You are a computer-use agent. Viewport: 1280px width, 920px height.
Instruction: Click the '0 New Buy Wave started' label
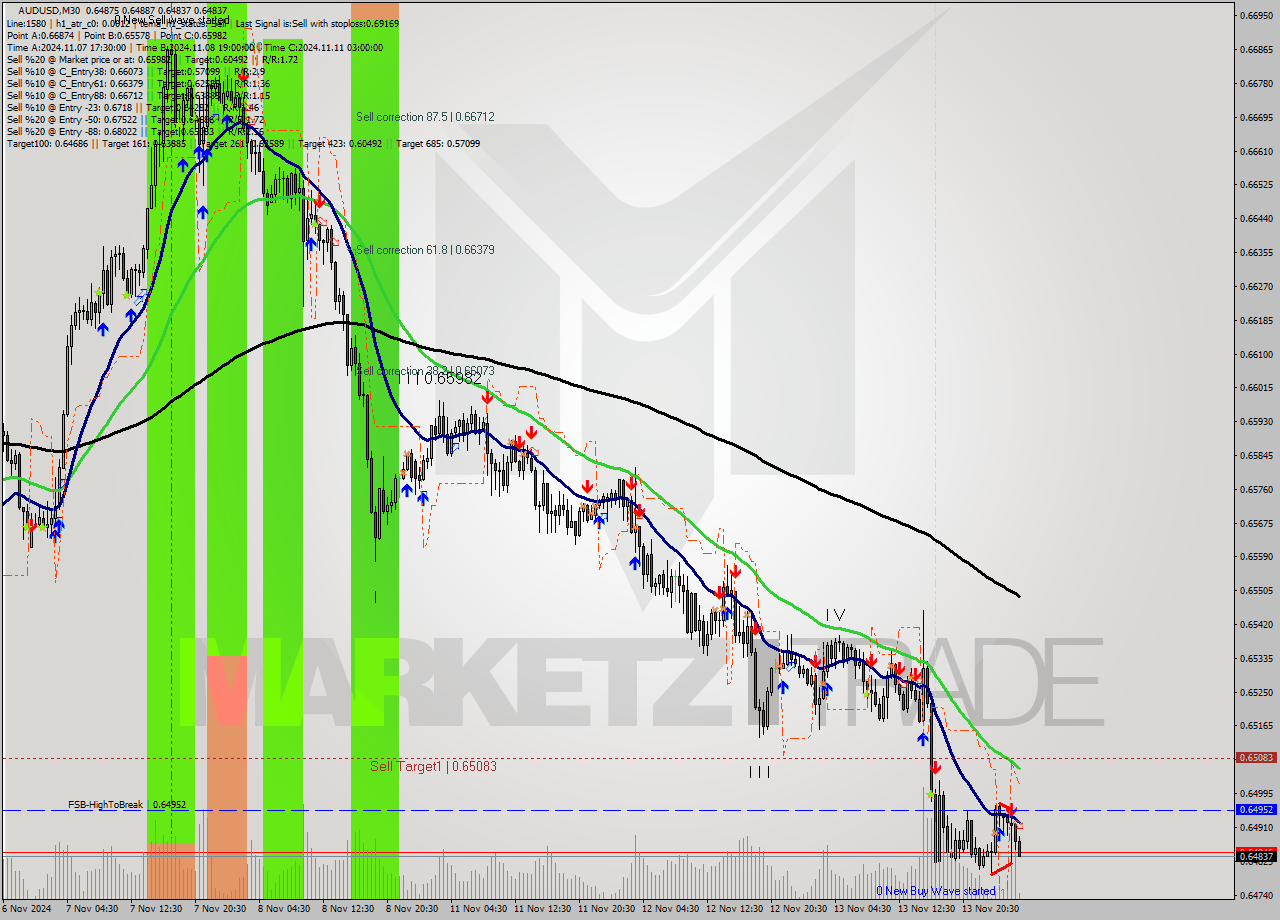click(x=936, y=891)
